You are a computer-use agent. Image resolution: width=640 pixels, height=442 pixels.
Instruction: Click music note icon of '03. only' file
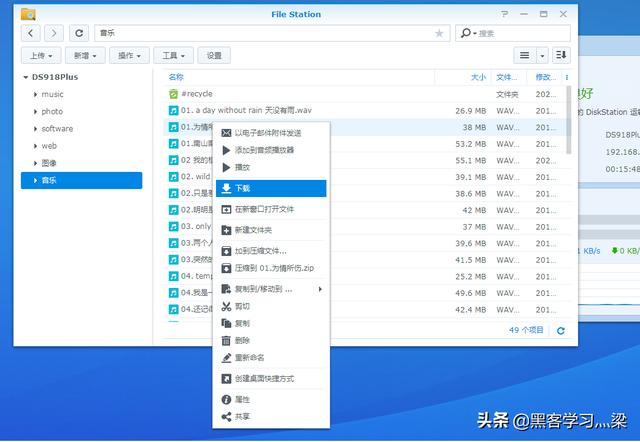pos(173,227)
